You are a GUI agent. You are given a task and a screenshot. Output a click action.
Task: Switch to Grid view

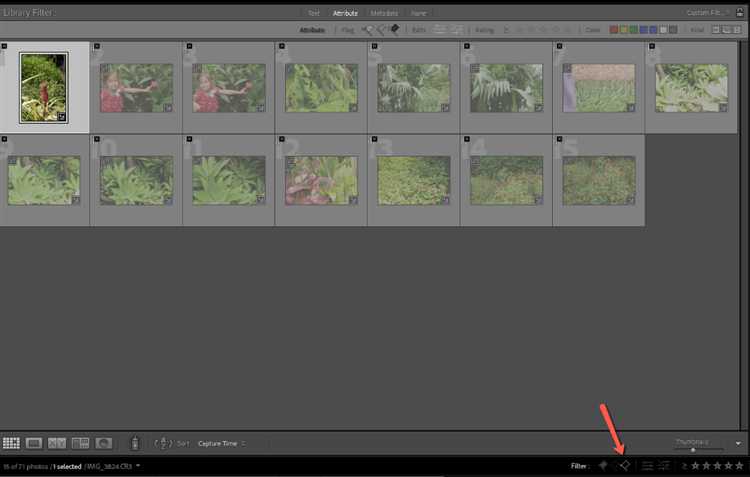[11, 443]
